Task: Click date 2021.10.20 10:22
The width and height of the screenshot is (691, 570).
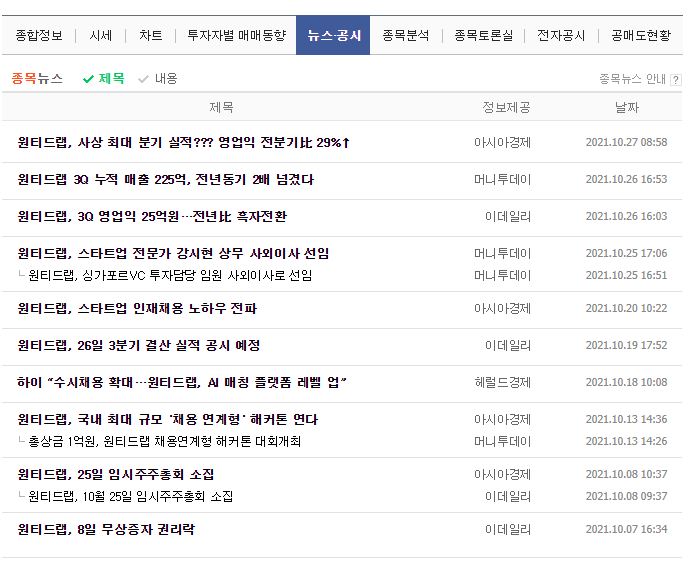Action: tap(626, 308)
